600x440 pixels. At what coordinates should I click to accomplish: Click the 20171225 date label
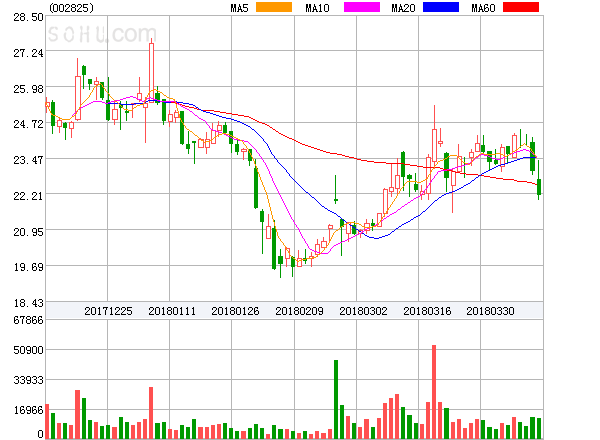pyautogui.click(x=108, y=311)
